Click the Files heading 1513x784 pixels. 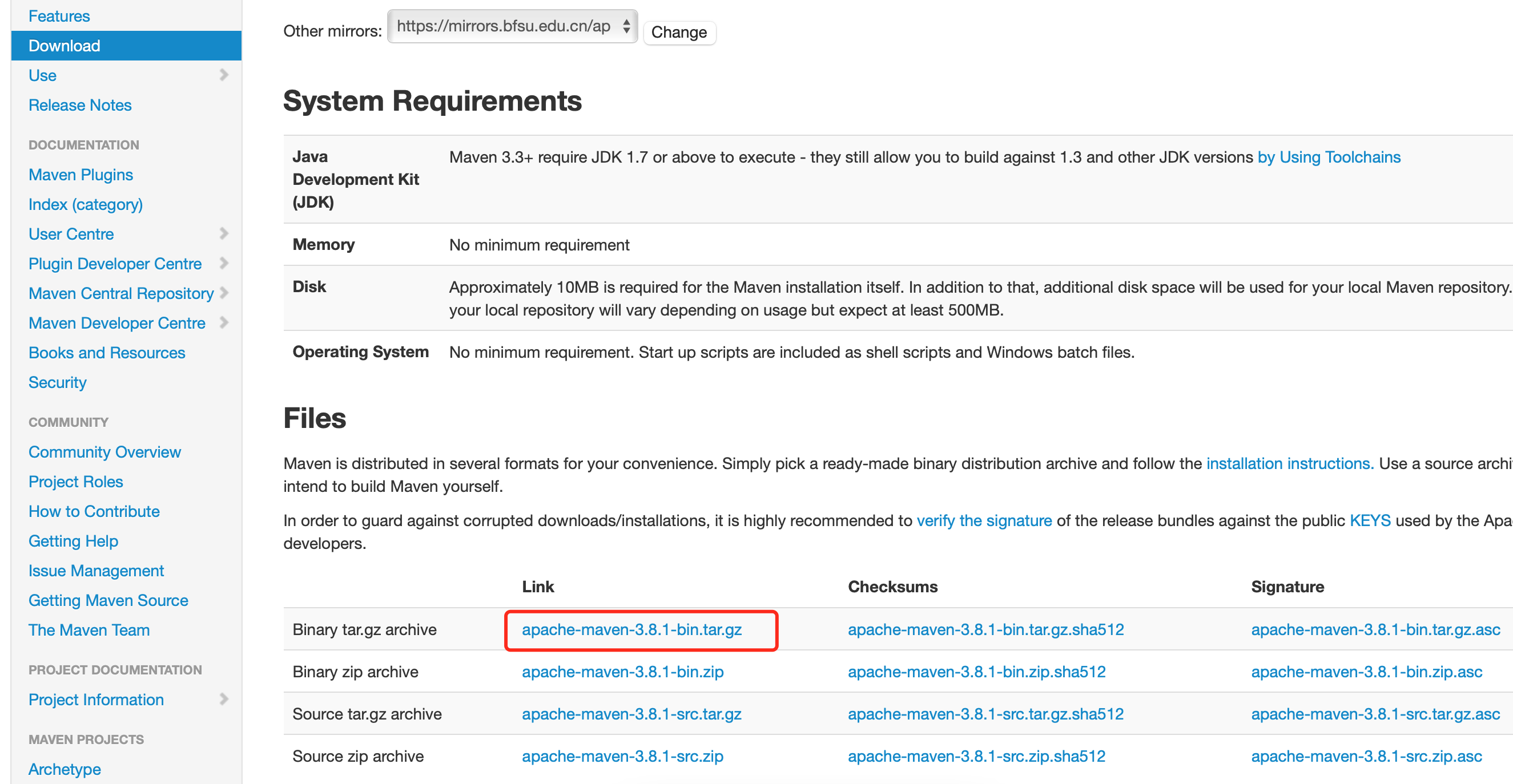315,418
